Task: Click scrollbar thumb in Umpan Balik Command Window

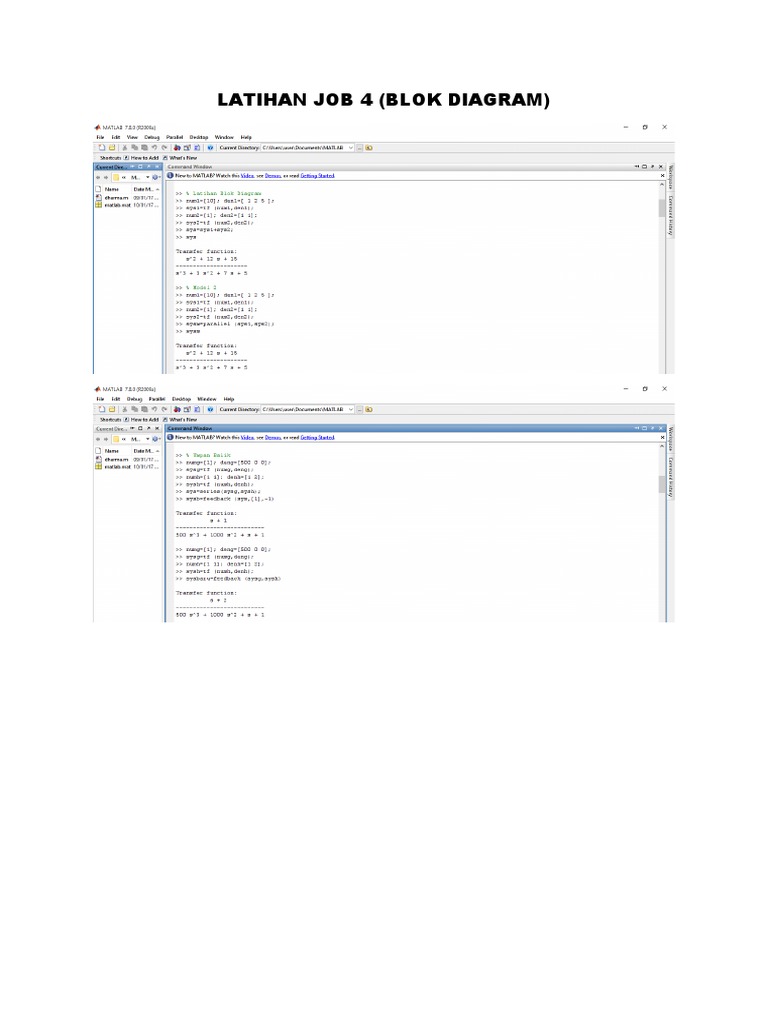Action: tap(662, 484)
